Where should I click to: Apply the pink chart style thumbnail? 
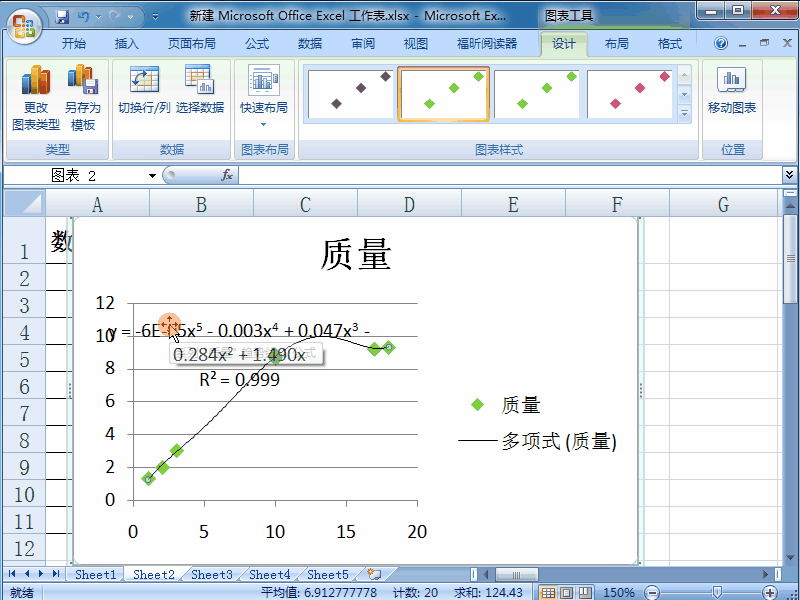pos(630,94)
